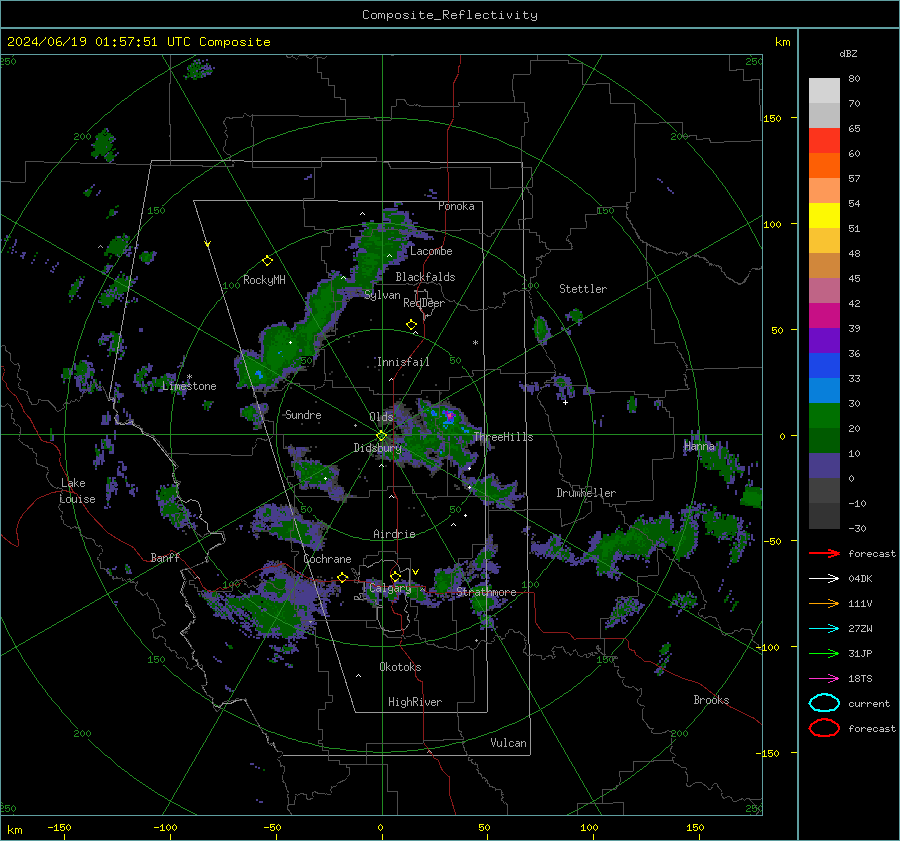Image resolution: width=900 pixels, height=841 pixels.
Task: Select the 70 dBZ grey color swatch
Action: [824, 91]
